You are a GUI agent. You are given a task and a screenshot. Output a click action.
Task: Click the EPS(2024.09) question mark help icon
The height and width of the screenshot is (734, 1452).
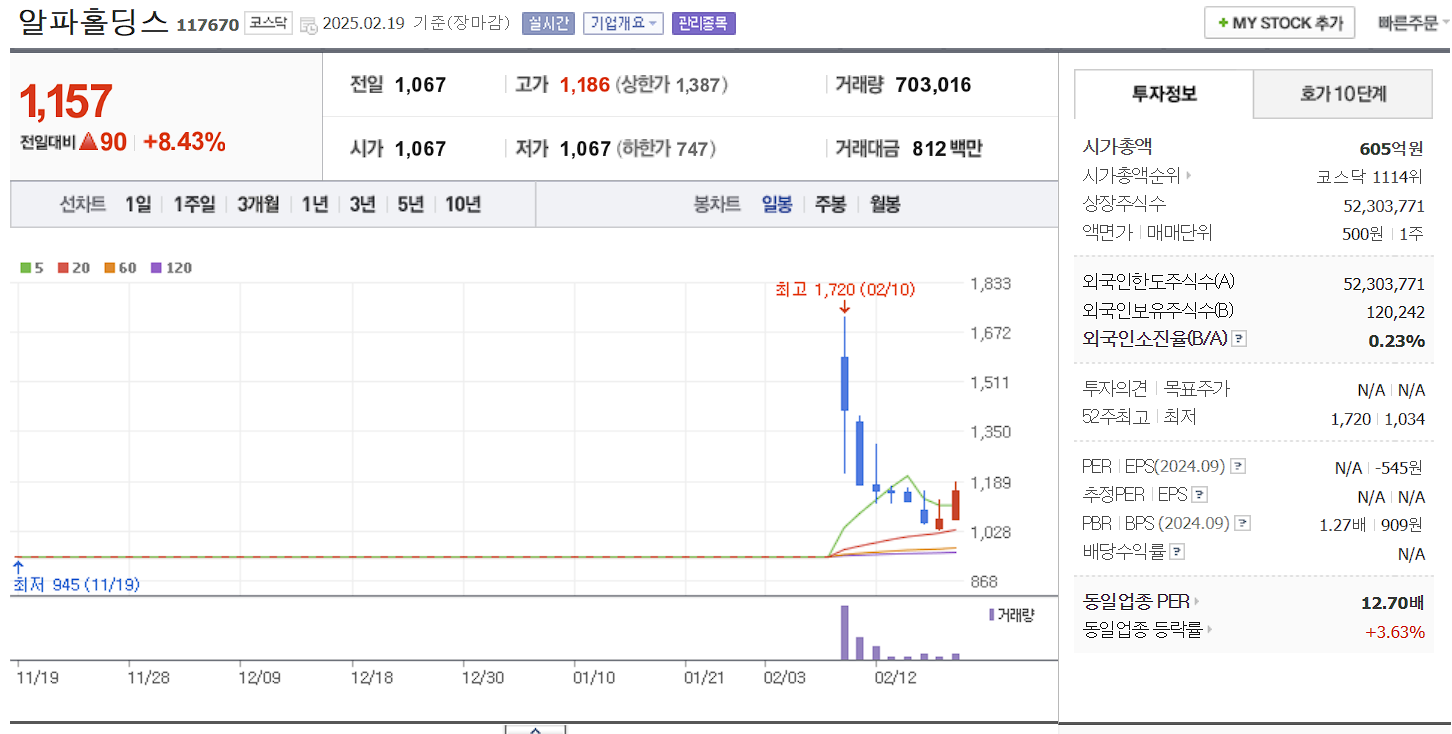click(x=1240, y=466)
